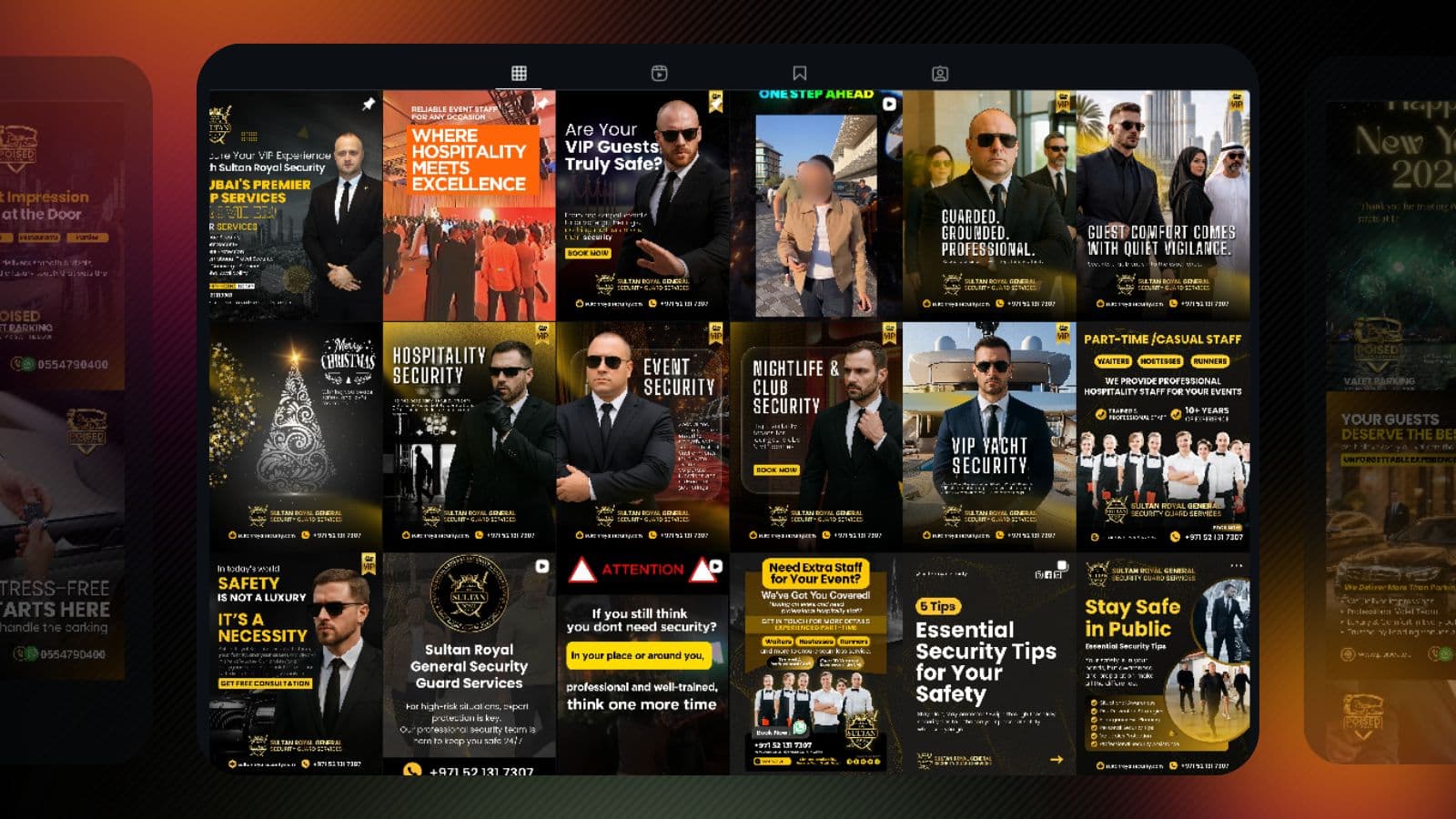
Task: Click Book Now on Nightlife Club Security post
Action: [776, 470]
